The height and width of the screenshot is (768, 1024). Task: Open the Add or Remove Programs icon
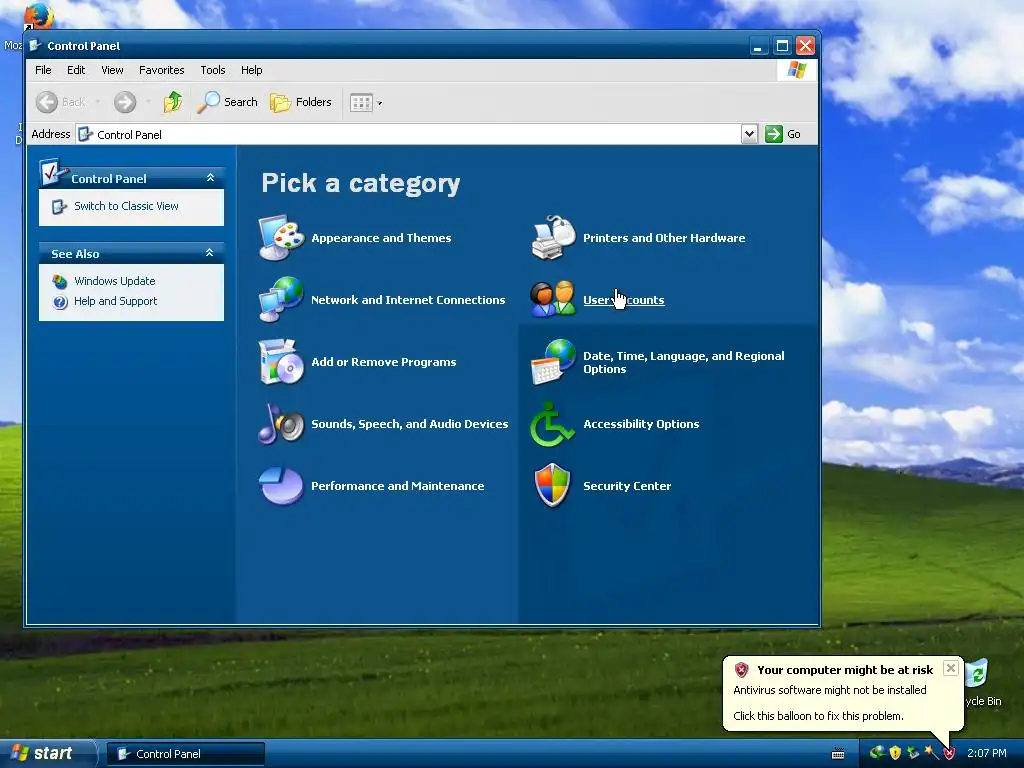click(281, 361)
